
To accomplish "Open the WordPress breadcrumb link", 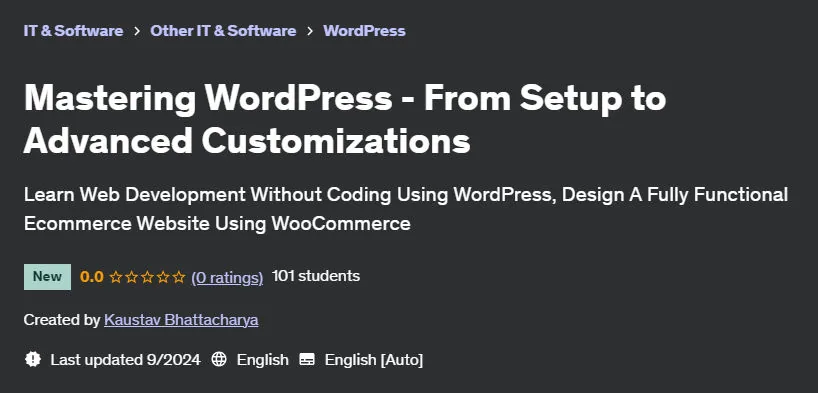I will [364, 31].
